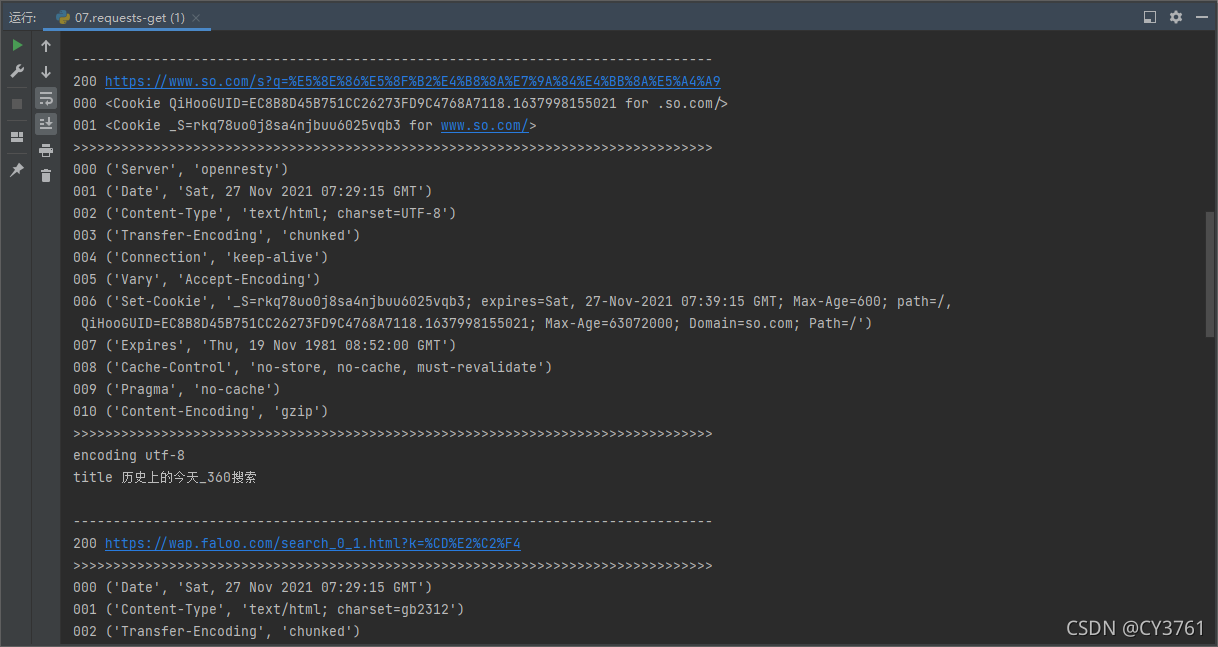Click the title 历史上的今天_360搜索 line
The height and width of the screenshot is (647, 1218).
(165, 478)
